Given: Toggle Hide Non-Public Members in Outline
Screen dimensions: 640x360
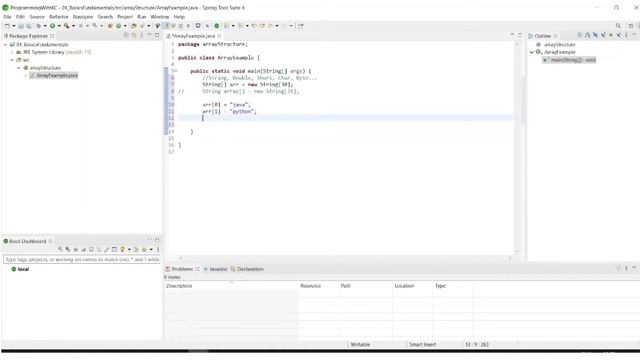Looking at the screenshot, I should tap(611, 36).
